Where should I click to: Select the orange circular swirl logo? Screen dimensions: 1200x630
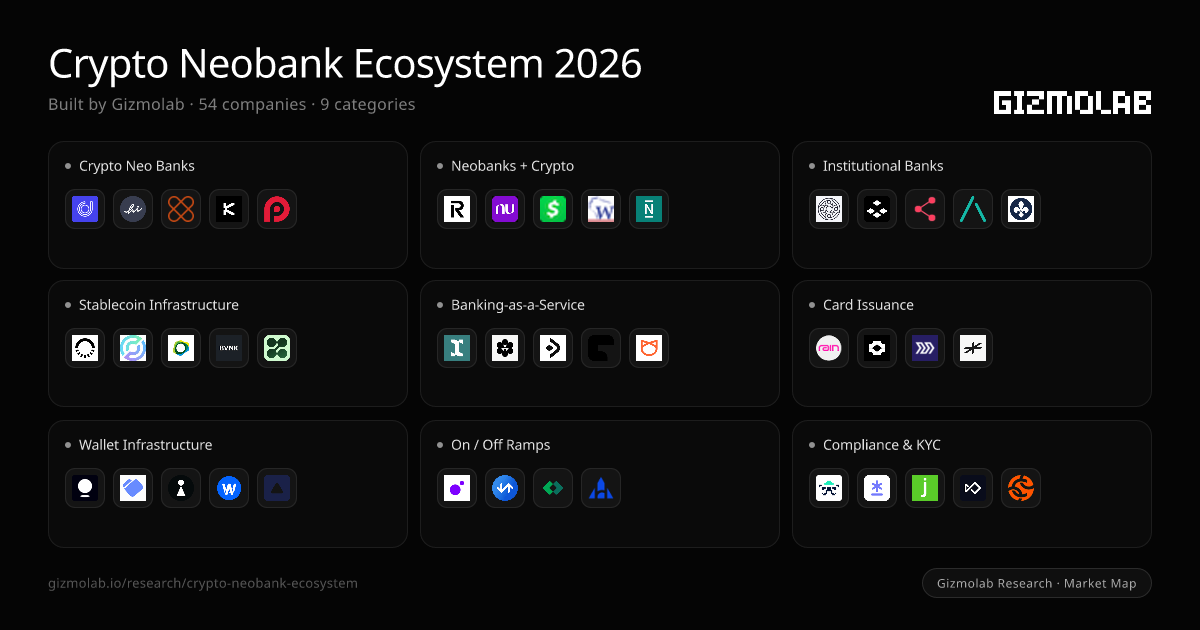click(x=1021, y=488)
